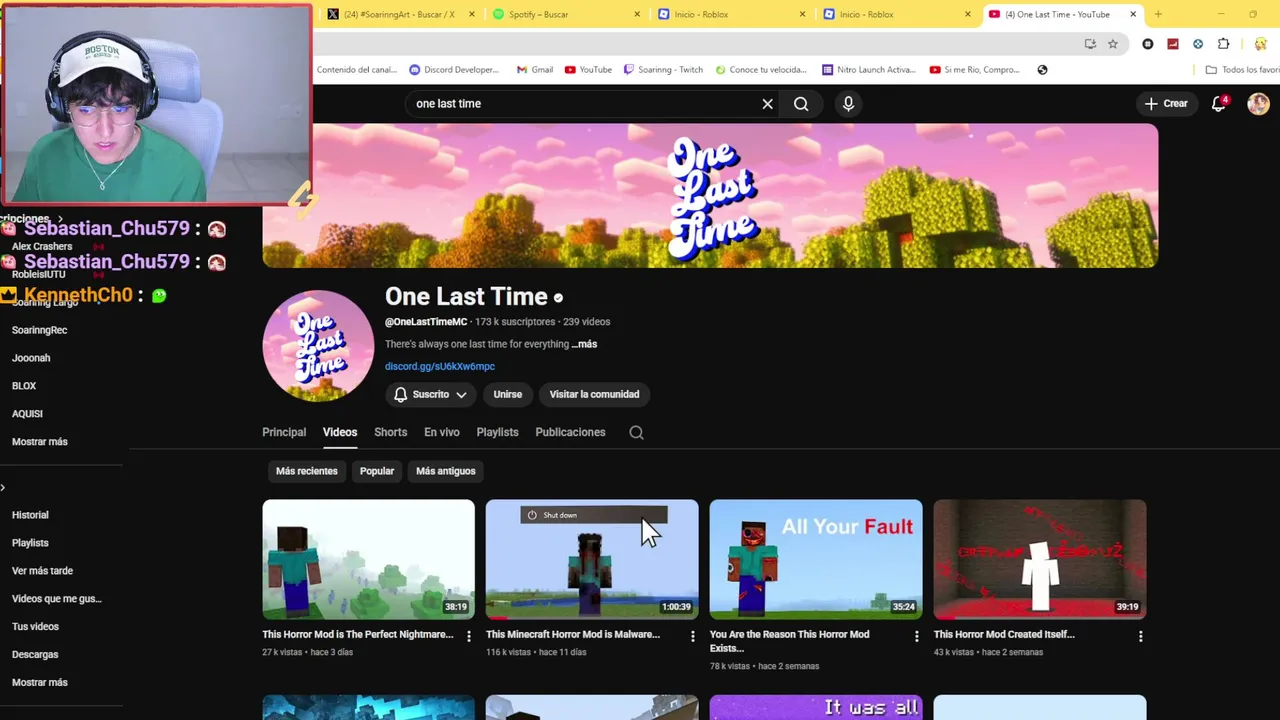The width and height of the screenshot is (1280, 720).
Task: Open the Todos los favoritos bookmarks folder
Action: (1242, 70)
